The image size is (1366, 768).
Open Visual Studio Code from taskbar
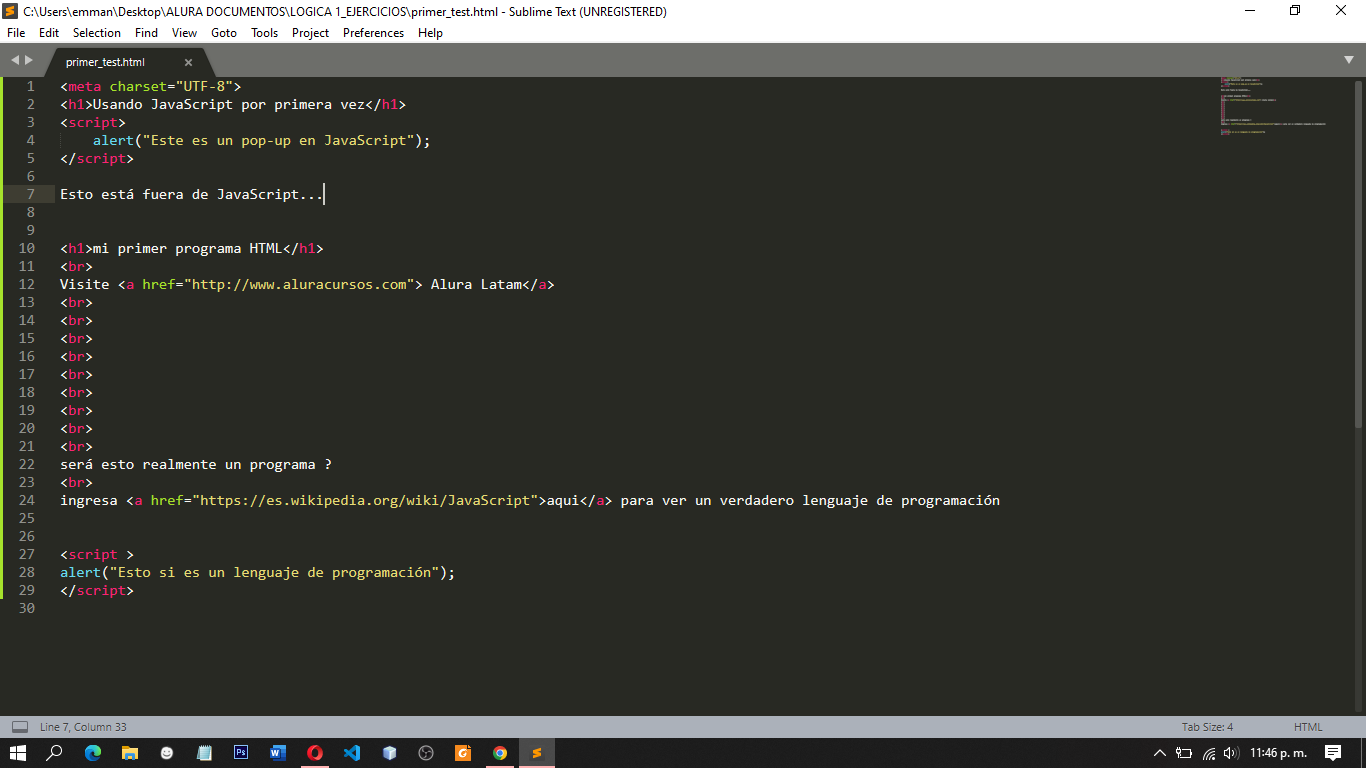[352, 753]
